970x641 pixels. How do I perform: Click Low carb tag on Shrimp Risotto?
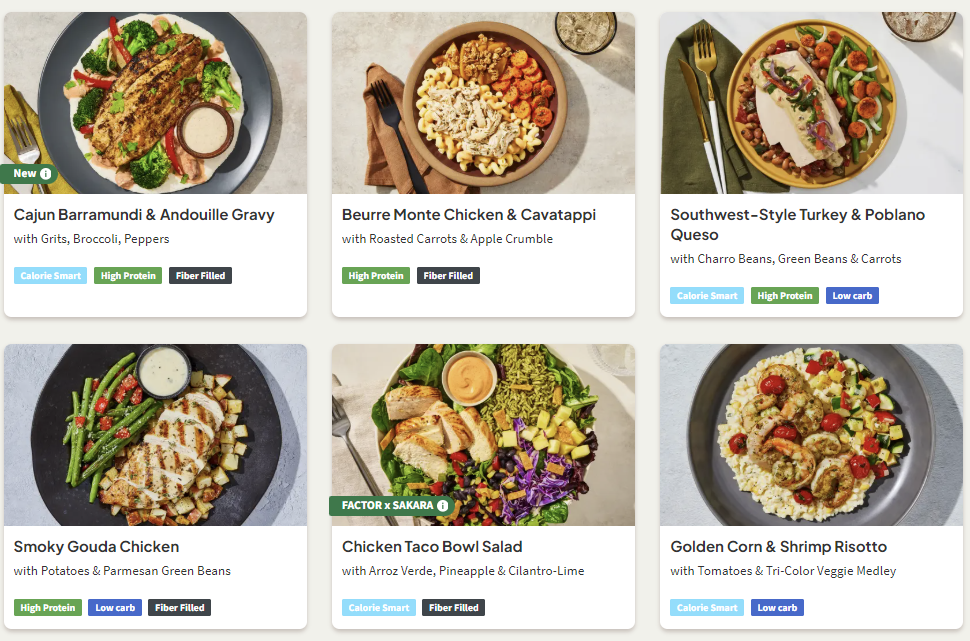[x=777, y=608]
